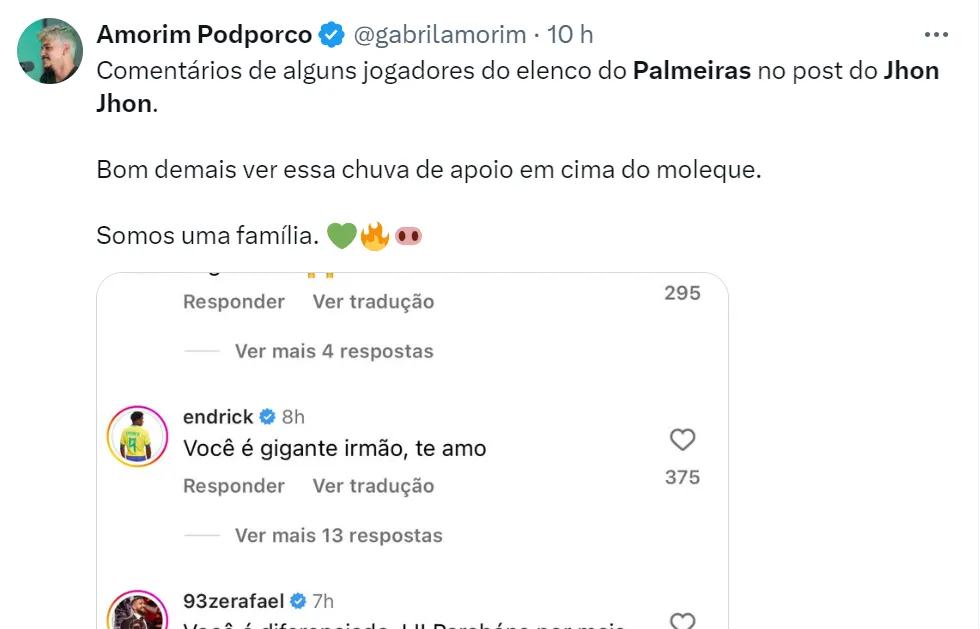Click Responder under endrick's comment
The height and width of the screenshot is (629, 980).
pos(234,486)
